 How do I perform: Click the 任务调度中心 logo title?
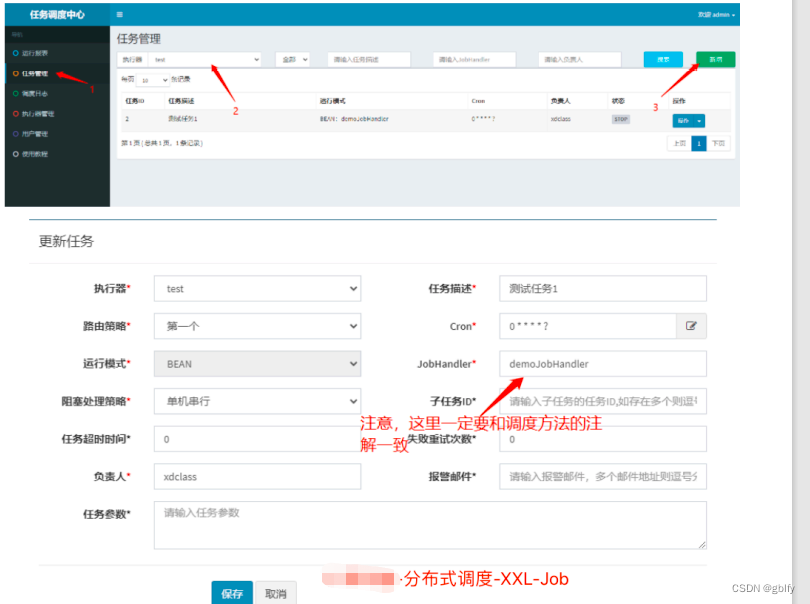57,15
